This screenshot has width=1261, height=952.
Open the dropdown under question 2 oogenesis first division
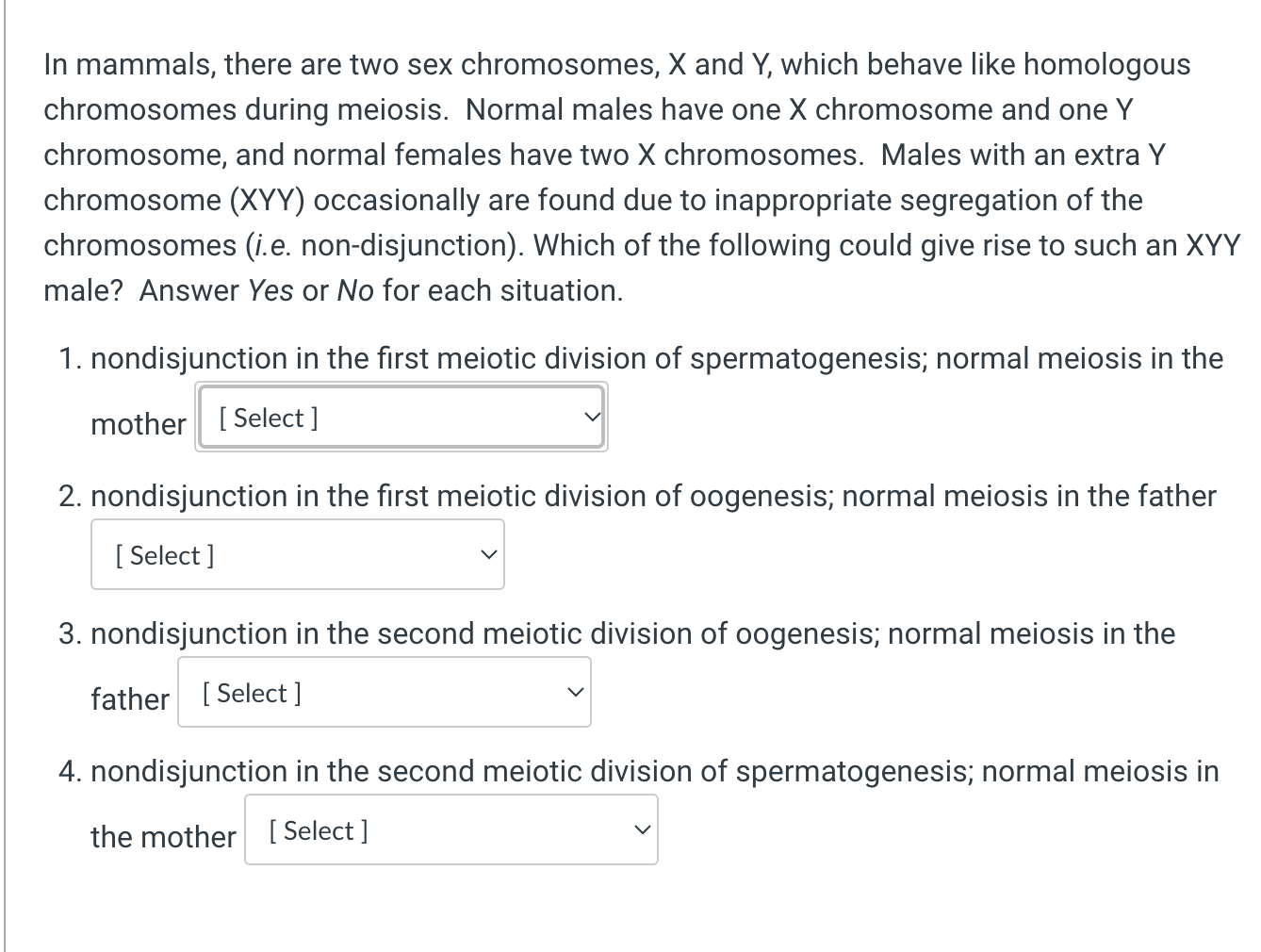click(x=298, y=554)
